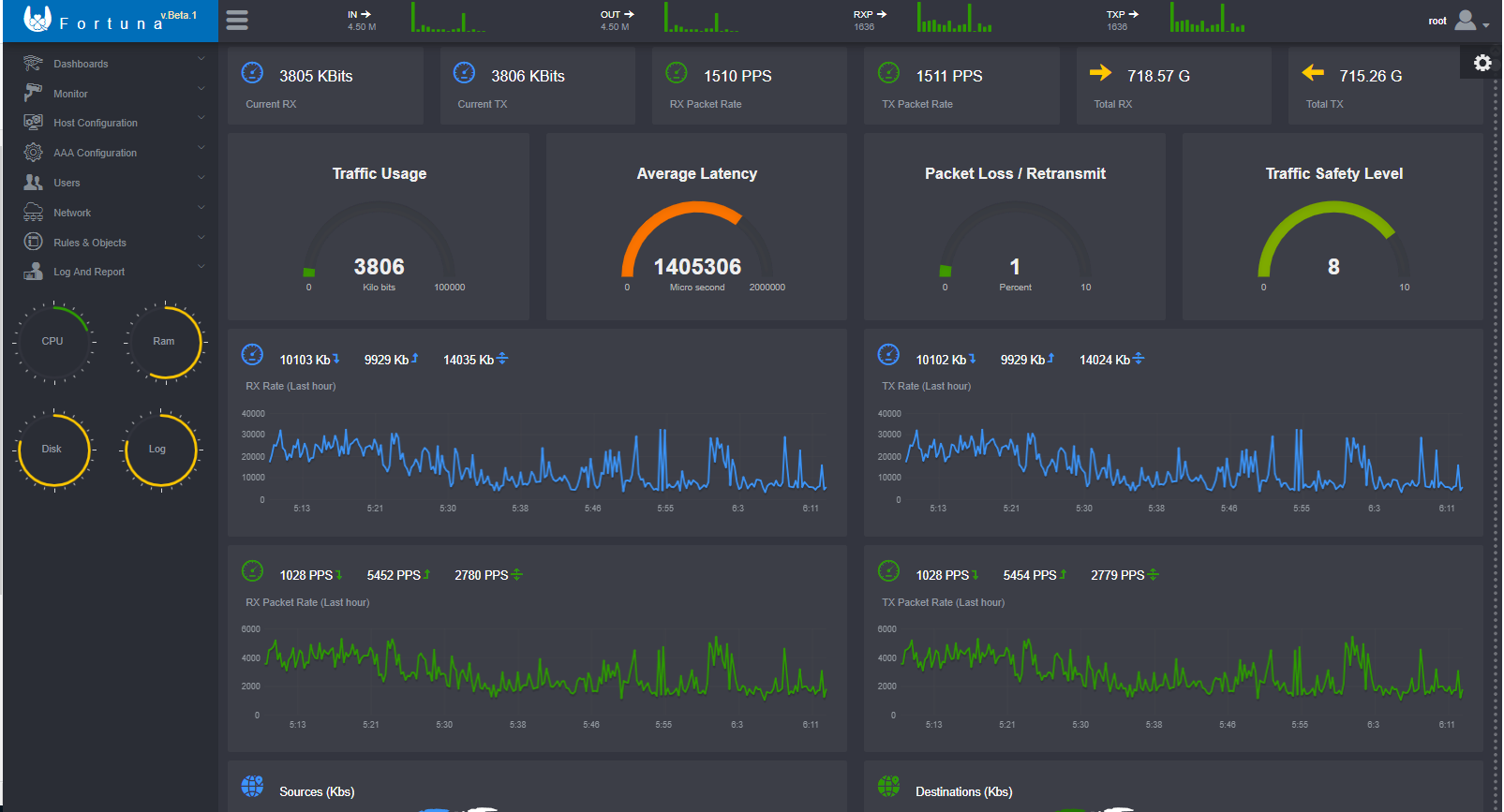Click the root user avatar icon
Screen dimensions: 1504x812
tap(1466, 21)
